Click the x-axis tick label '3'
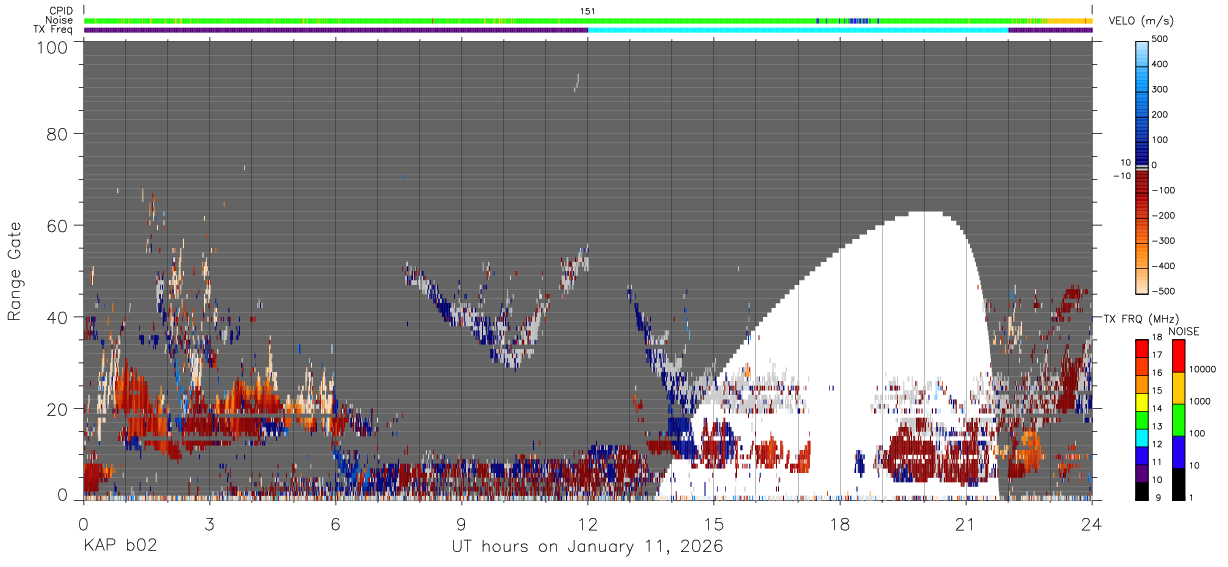The width and height of the screenshot is (1228, 567). [209, 524]
